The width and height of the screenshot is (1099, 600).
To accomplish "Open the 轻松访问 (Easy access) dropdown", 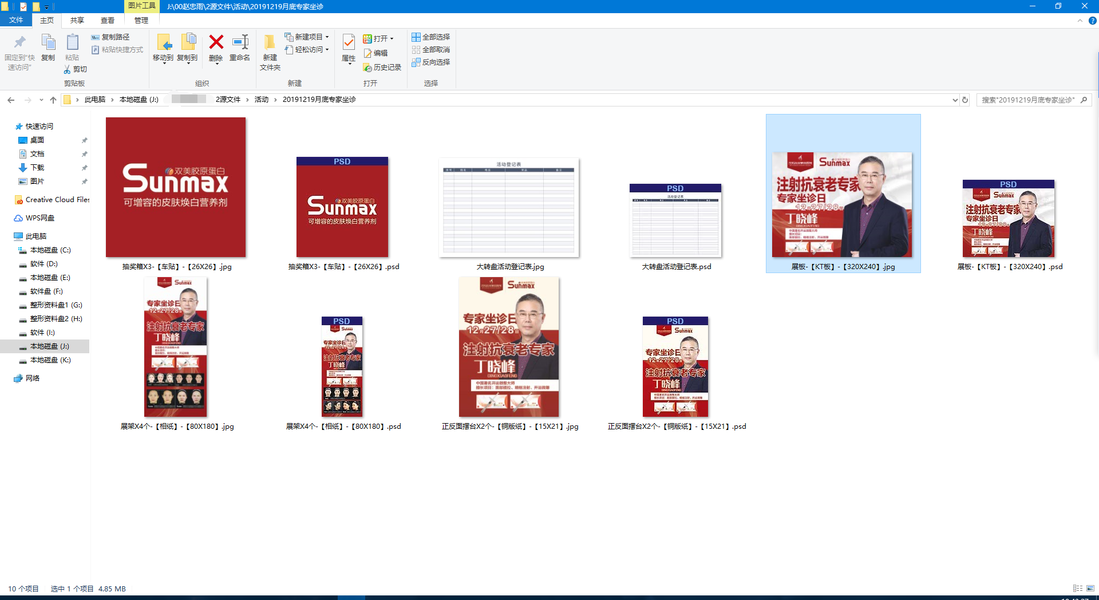I will (x=307, y=50).
